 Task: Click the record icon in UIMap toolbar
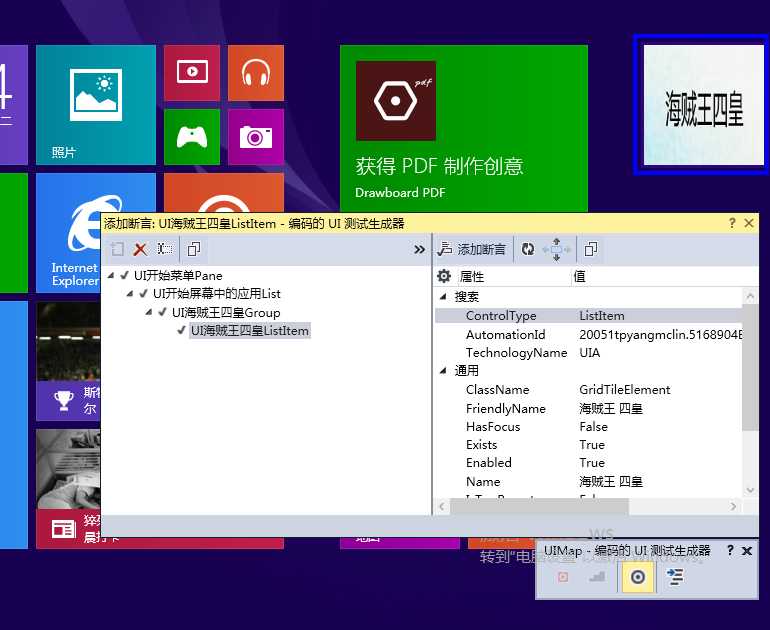563,576
